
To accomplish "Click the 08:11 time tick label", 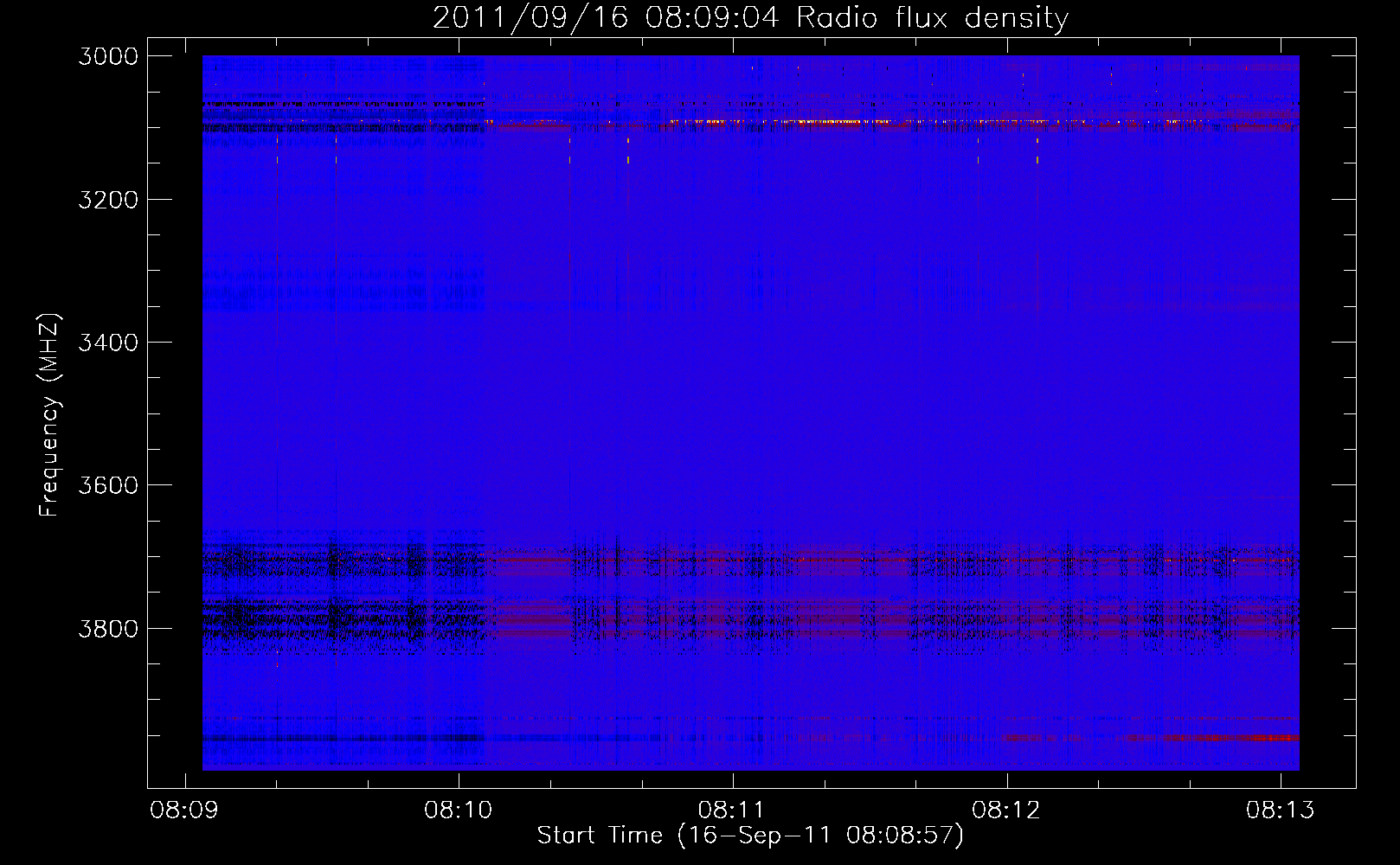I will click(x=733, y=811).
